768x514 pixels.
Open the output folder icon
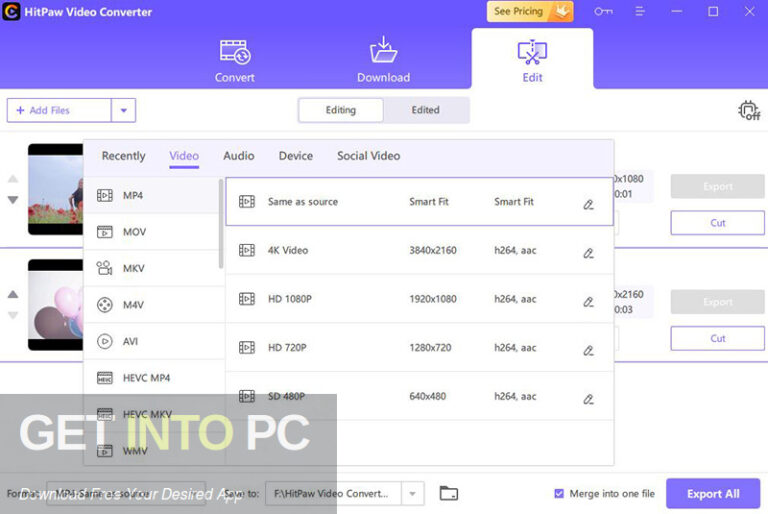pyautogui.click(x=449, y=493)
